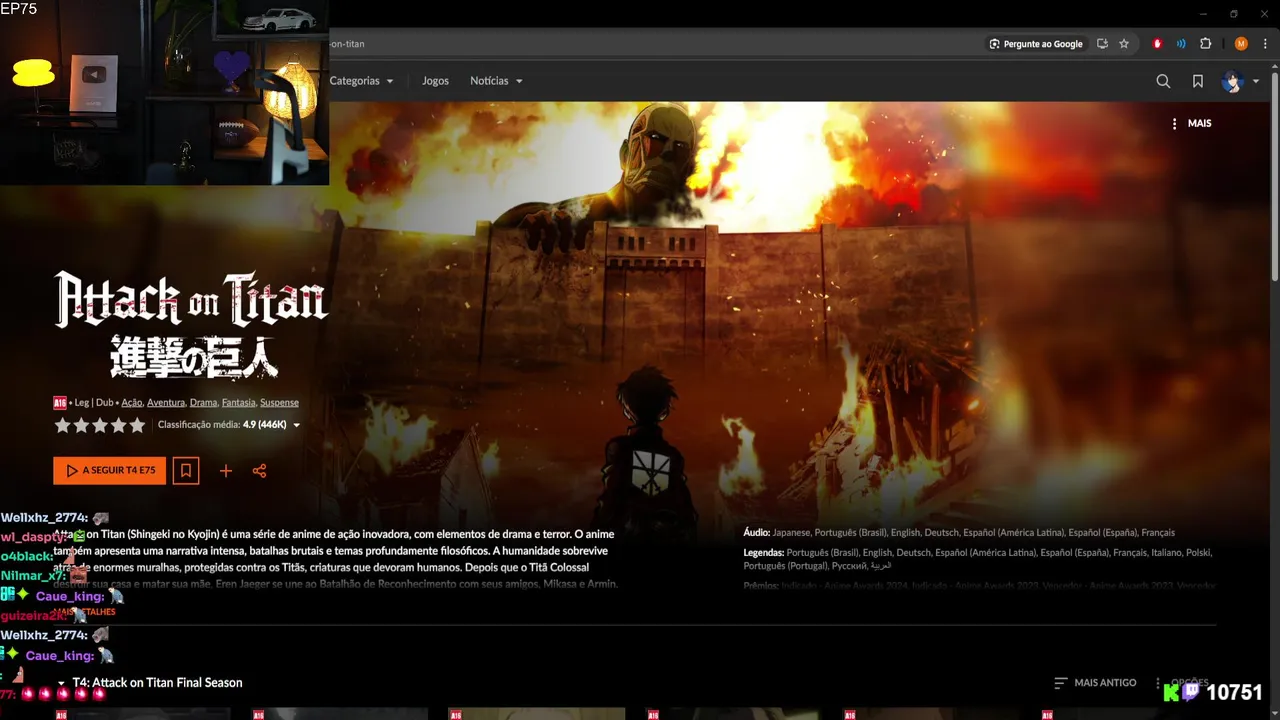The width and height of the screenshot is (1280, 720).
Task: Expand the T4 Final Season selector
Action: 150,683
